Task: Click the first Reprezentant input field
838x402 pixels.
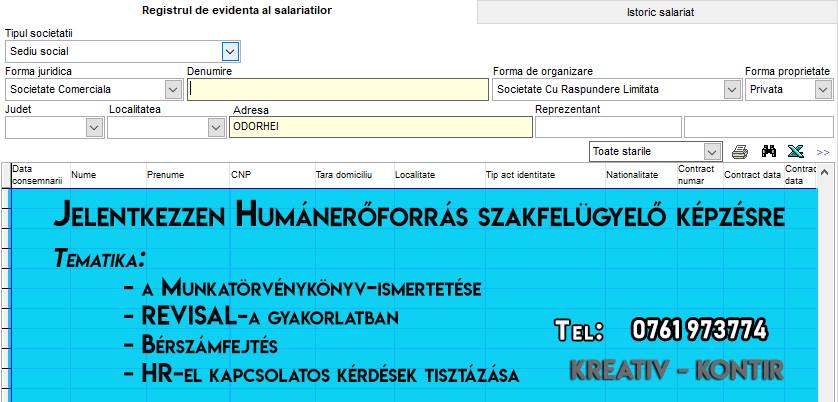Action: (608, 127)
